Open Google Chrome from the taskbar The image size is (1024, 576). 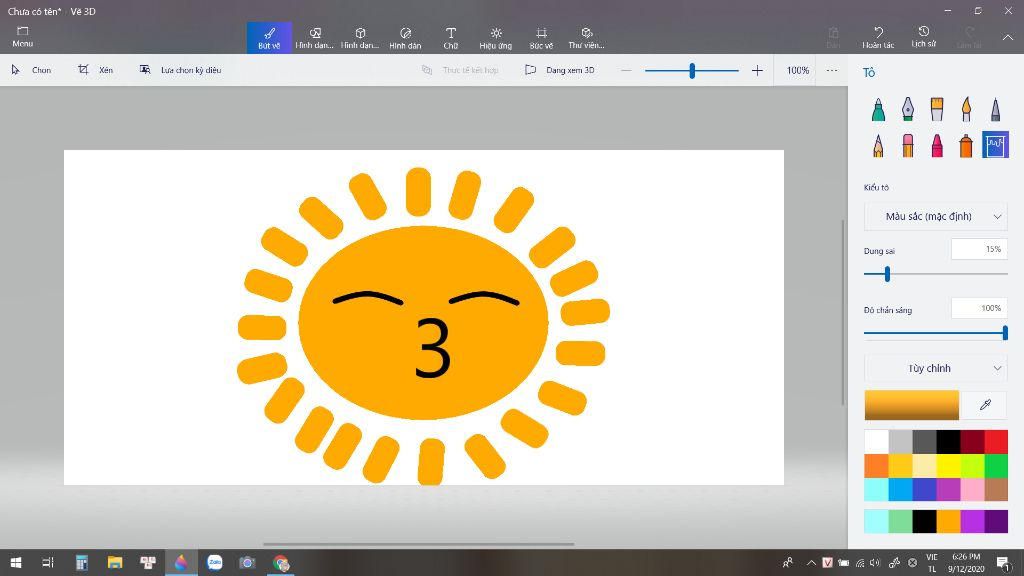click(281, 562)
